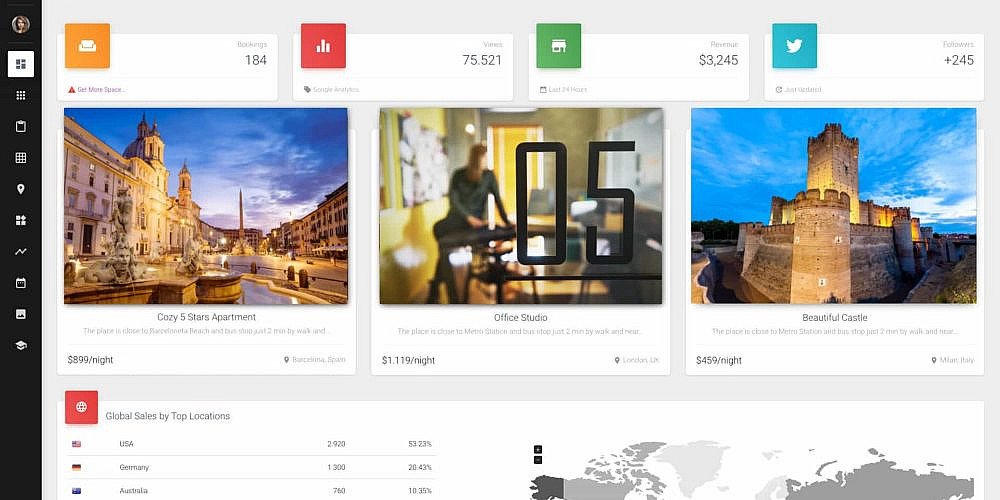Image resolution: width=1000 pixels, height=500 pixels.
Task: Zoom out on the world map
Action: [x=538, y=460]
